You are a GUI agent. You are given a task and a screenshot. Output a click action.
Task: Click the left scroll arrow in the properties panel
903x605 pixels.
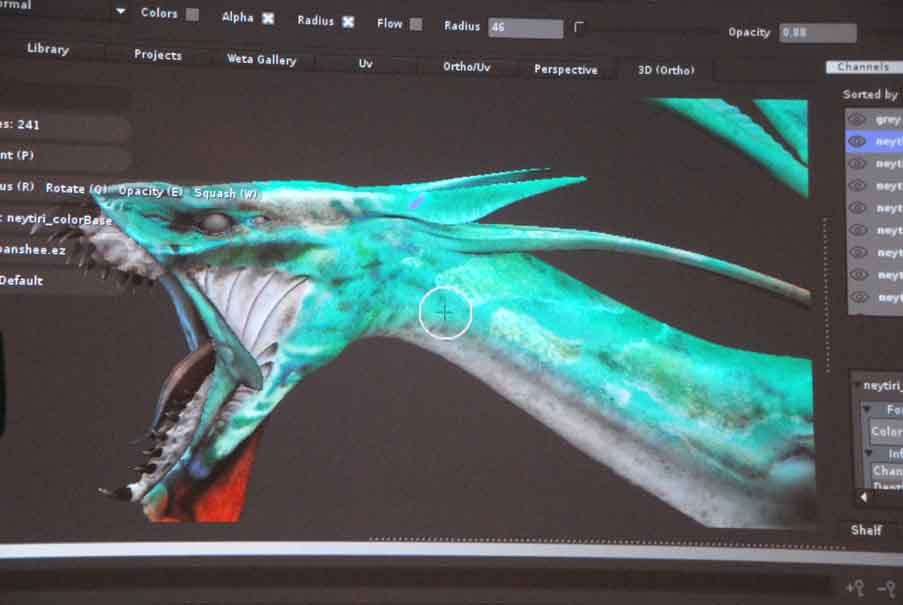[863, 497]
